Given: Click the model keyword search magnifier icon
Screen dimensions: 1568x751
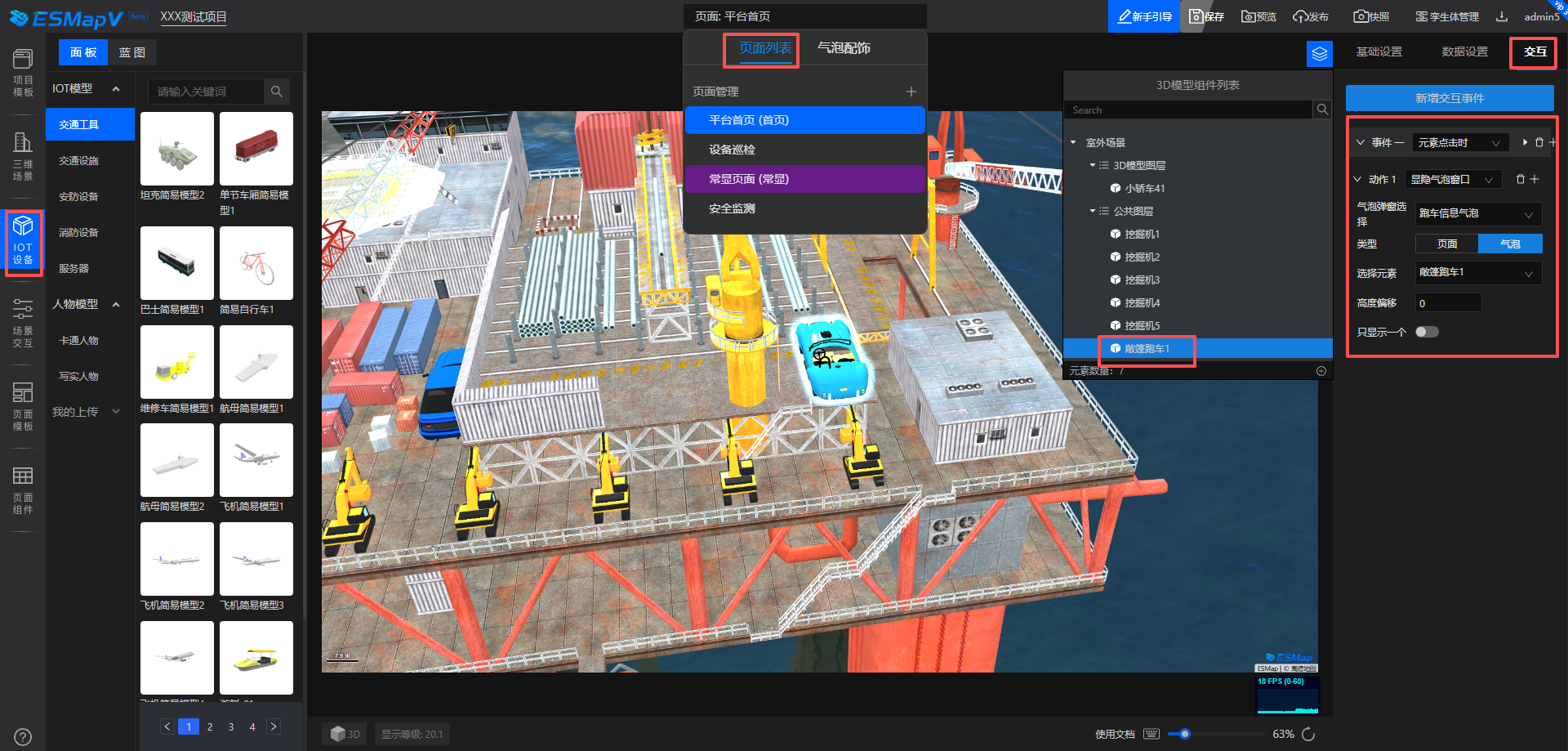Looking at the screenshot, I should 277,92.
